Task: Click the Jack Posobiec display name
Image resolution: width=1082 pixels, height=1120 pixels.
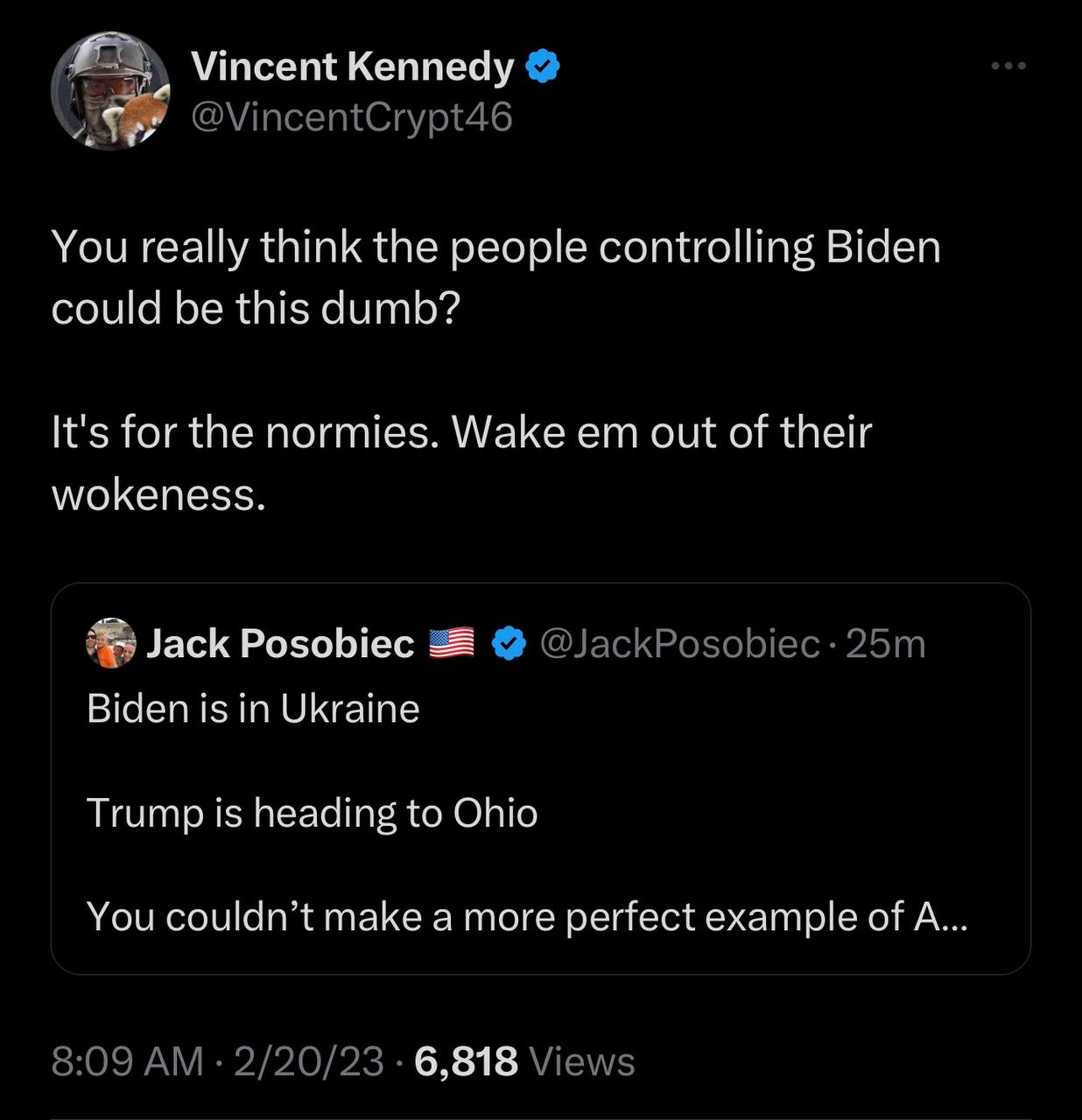Action: point(280,644)
